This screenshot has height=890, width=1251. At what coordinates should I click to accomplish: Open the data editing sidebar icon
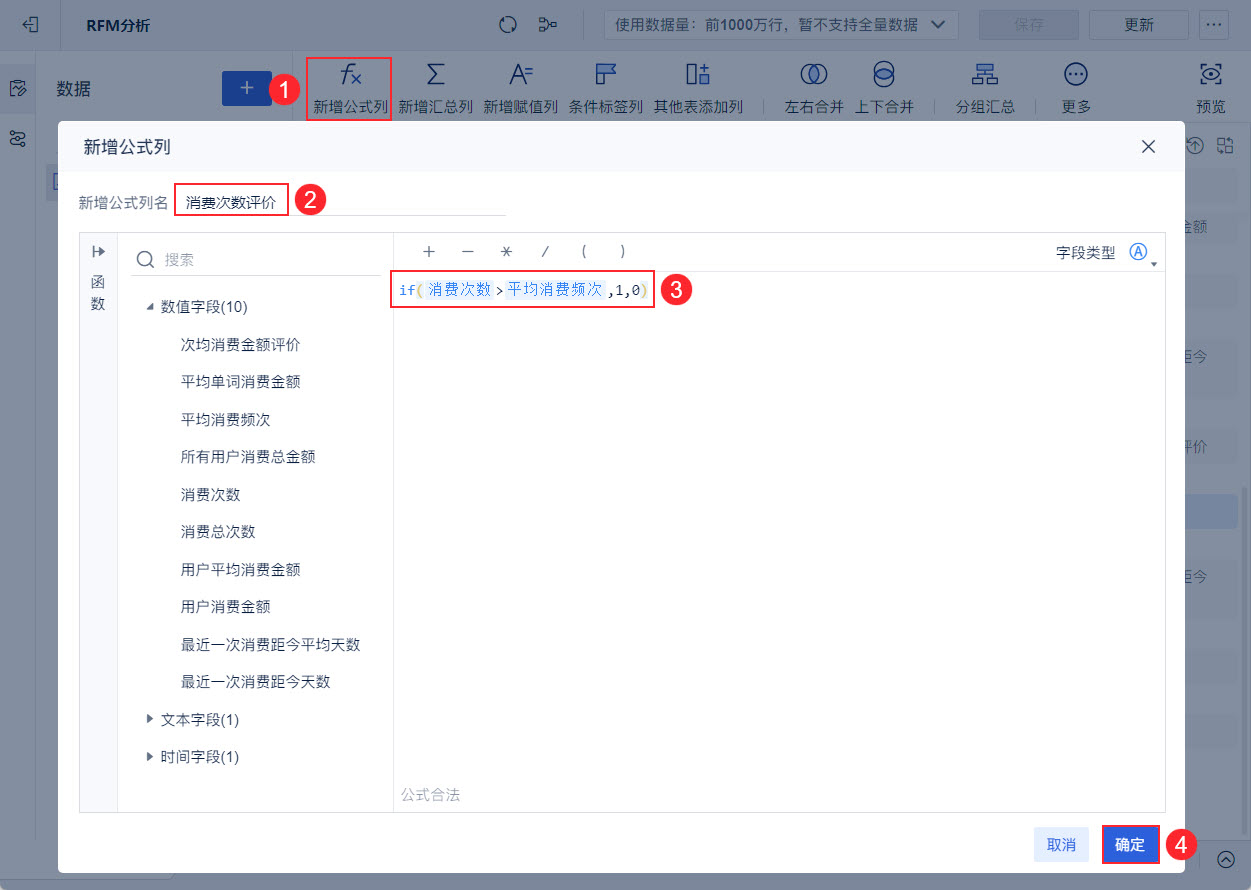(x=17, y=89)
